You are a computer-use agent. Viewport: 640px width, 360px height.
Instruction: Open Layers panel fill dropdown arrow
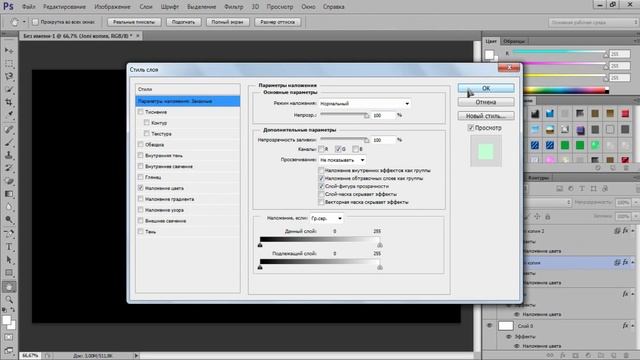(636, 216)
